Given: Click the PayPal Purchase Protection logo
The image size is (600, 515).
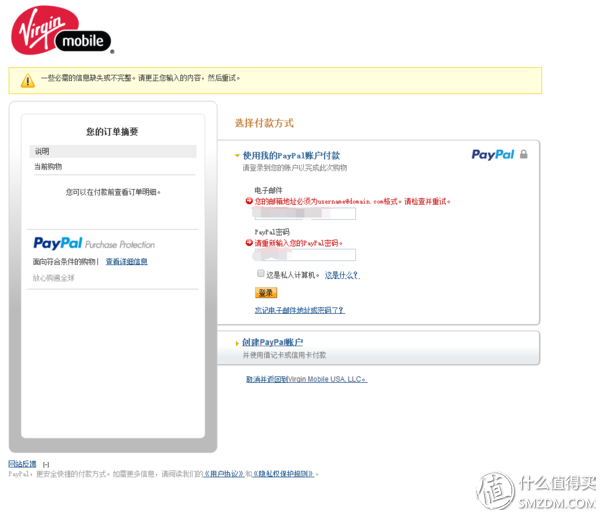Looking at the screenshot, I should 94,243.
